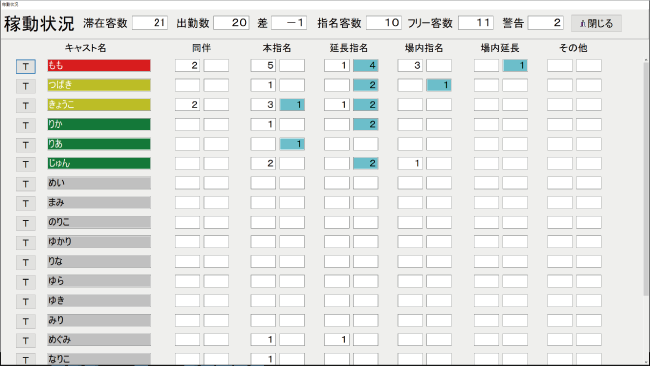Click the 差 field showing −1
This screenshot has height=366, width=651.
[289, 23]
